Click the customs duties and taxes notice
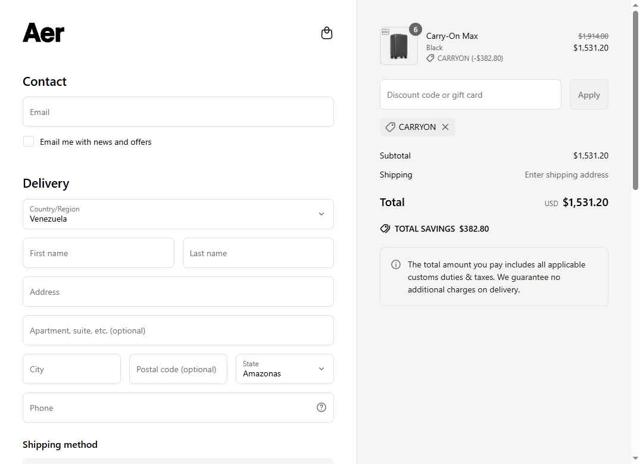Screen dimensions: 640x464 click(x=494, y=277)
